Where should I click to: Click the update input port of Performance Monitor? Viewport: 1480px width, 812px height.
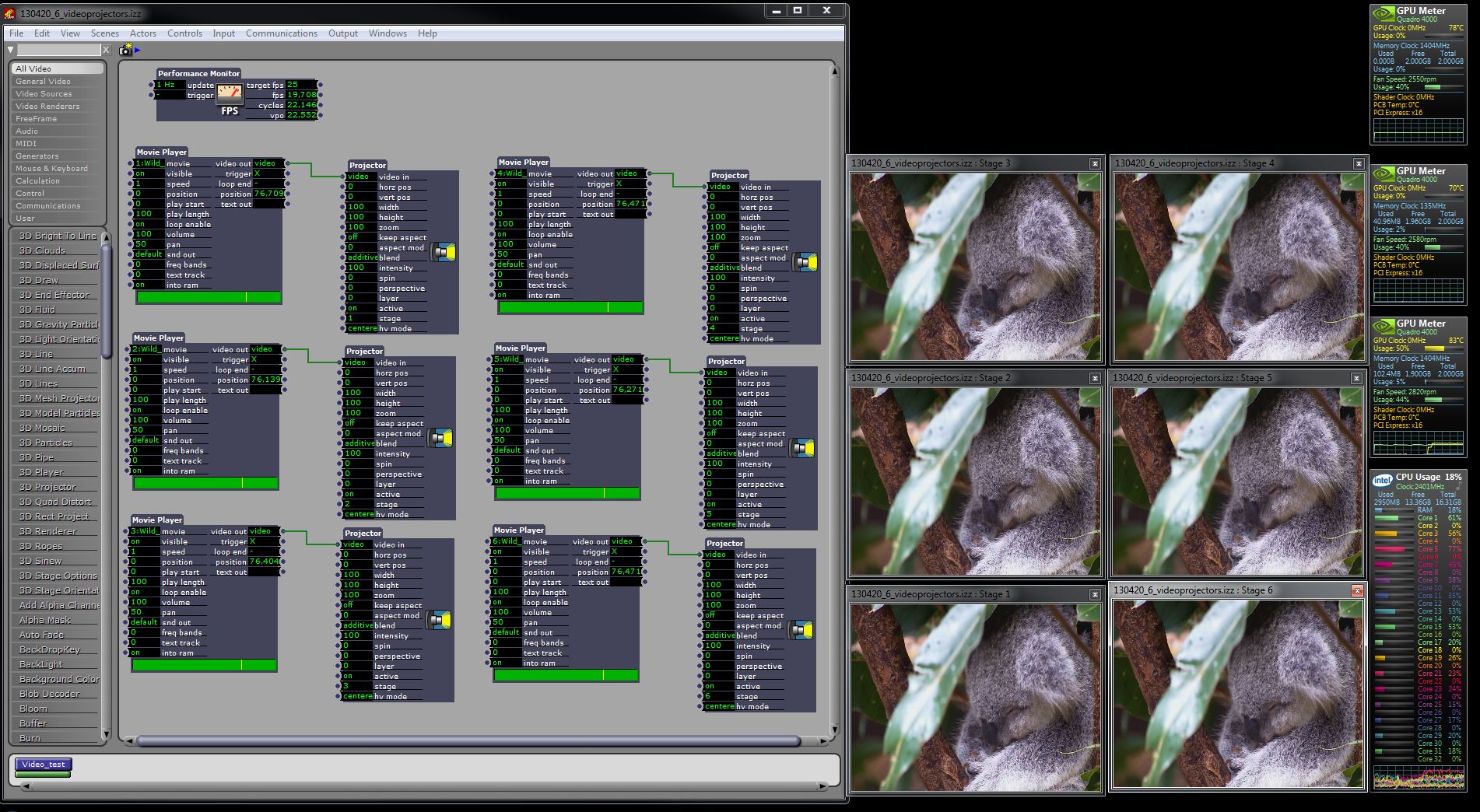pos(152,85)
